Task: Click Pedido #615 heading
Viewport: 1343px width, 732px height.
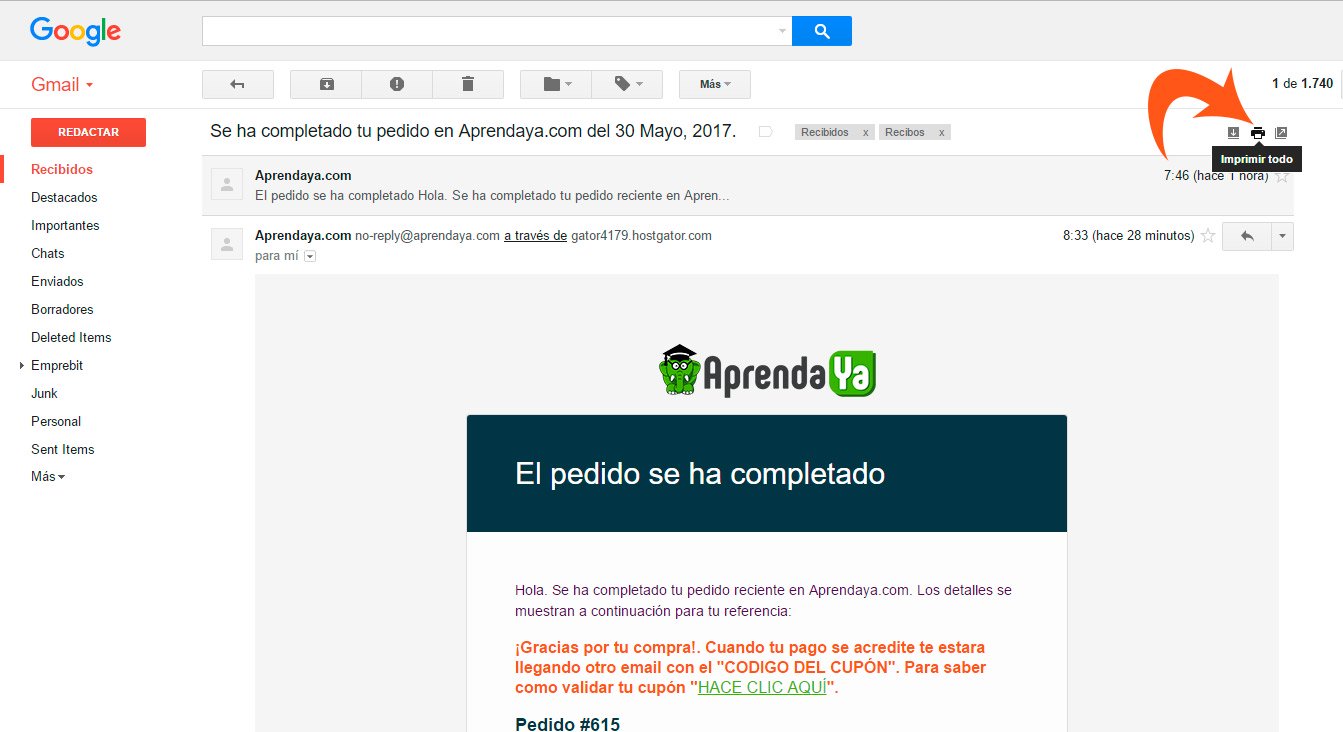Action: (567, 724)
